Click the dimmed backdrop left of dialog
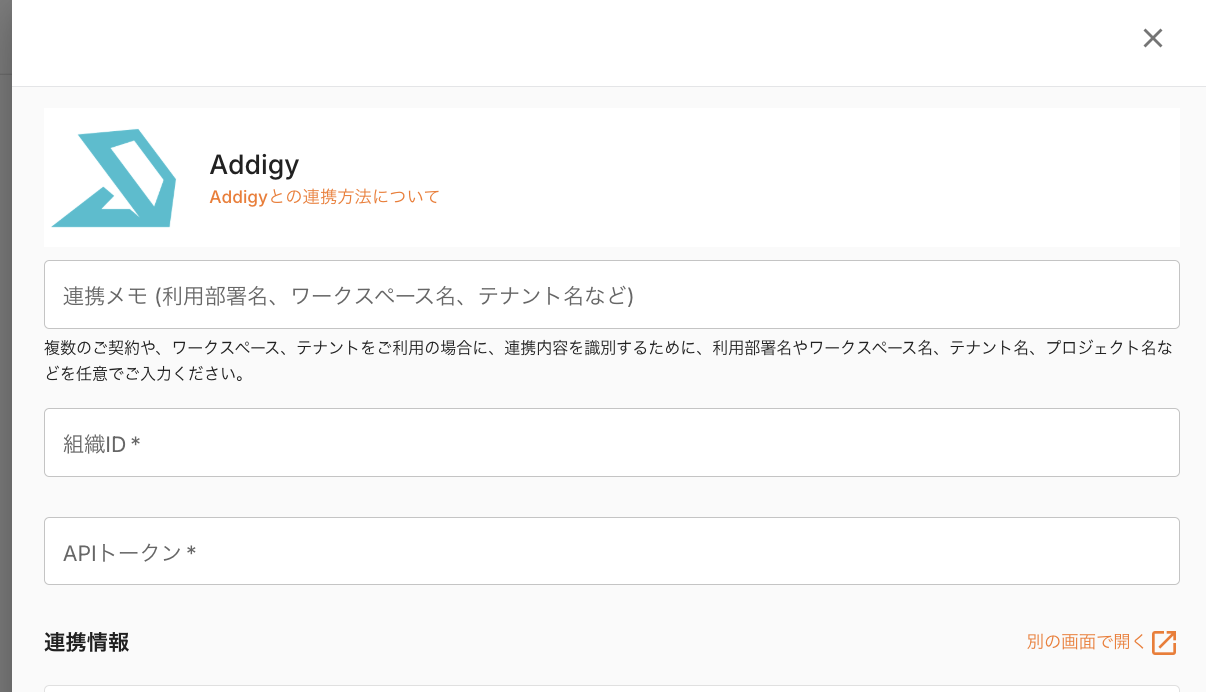 point(5,350)
